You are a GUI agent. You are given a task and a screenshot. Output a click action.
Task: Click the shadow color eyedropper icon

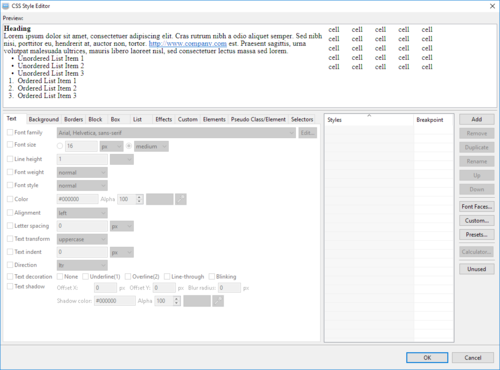point(218,301)
